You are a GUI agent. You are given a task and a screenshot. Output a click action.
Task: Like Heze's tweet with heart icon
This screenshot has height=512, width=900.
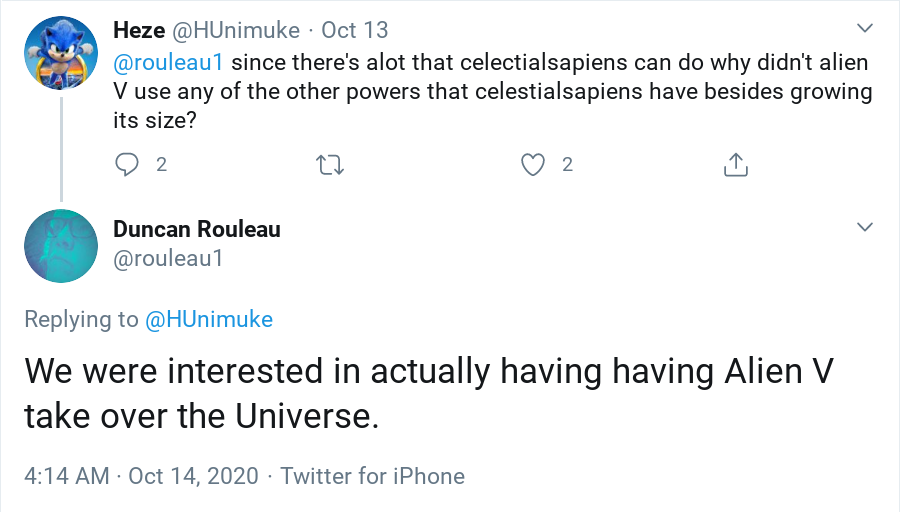click(x=533, y=165)
